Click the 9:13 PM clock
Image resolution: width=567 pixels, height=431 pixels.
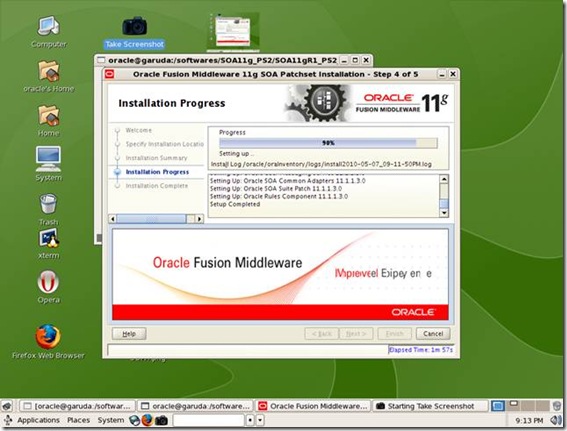(x=529, y=421)
